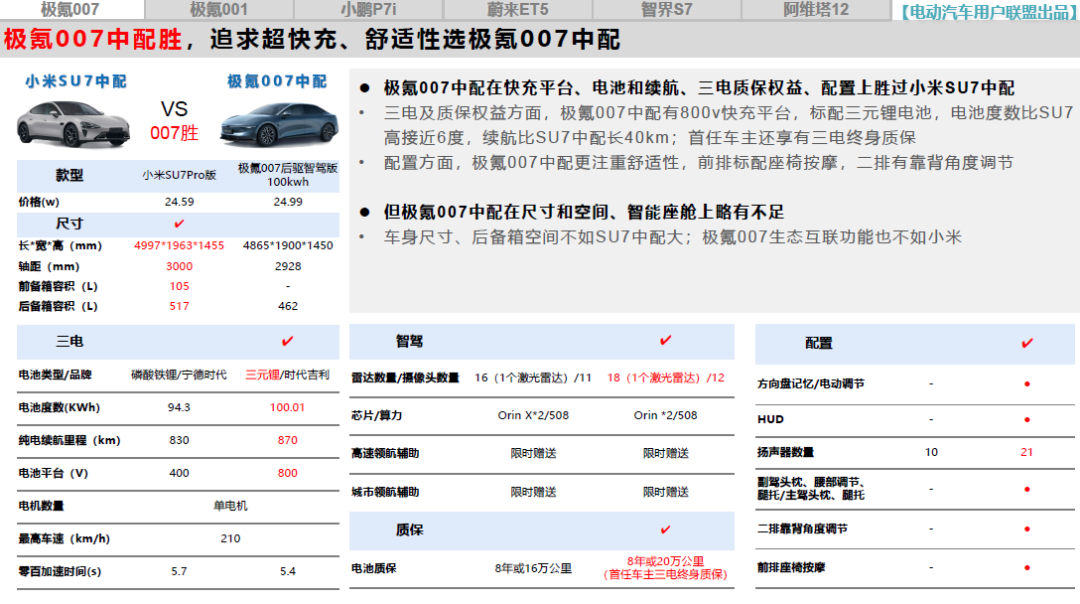Click the 磷酸铁锂/宁德时代 battery cell
The width and height of the screenshot is (1080, 604).
click(x=179, y=375)
